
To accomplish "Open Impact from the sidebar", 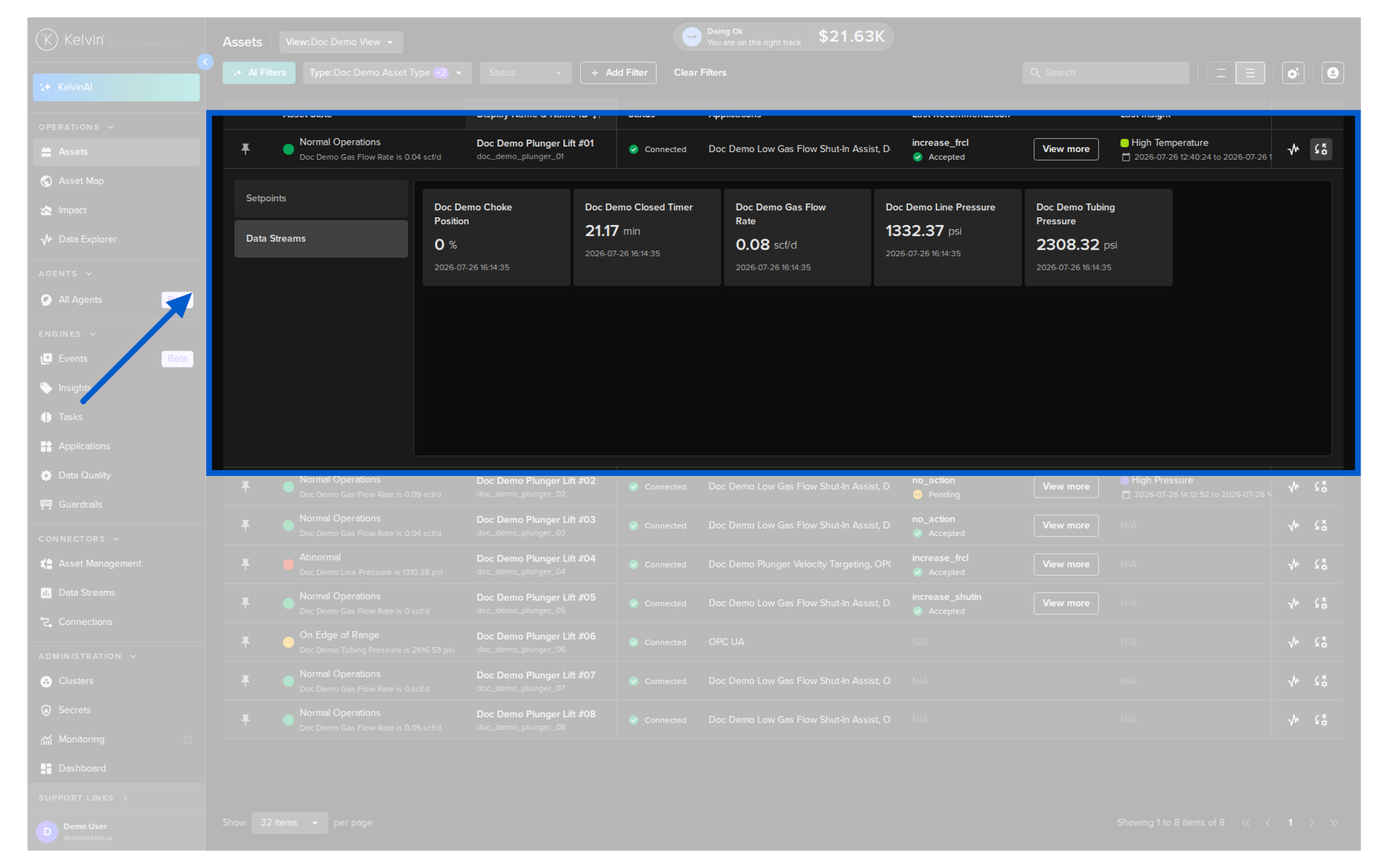I will click(x=116, y=210).
